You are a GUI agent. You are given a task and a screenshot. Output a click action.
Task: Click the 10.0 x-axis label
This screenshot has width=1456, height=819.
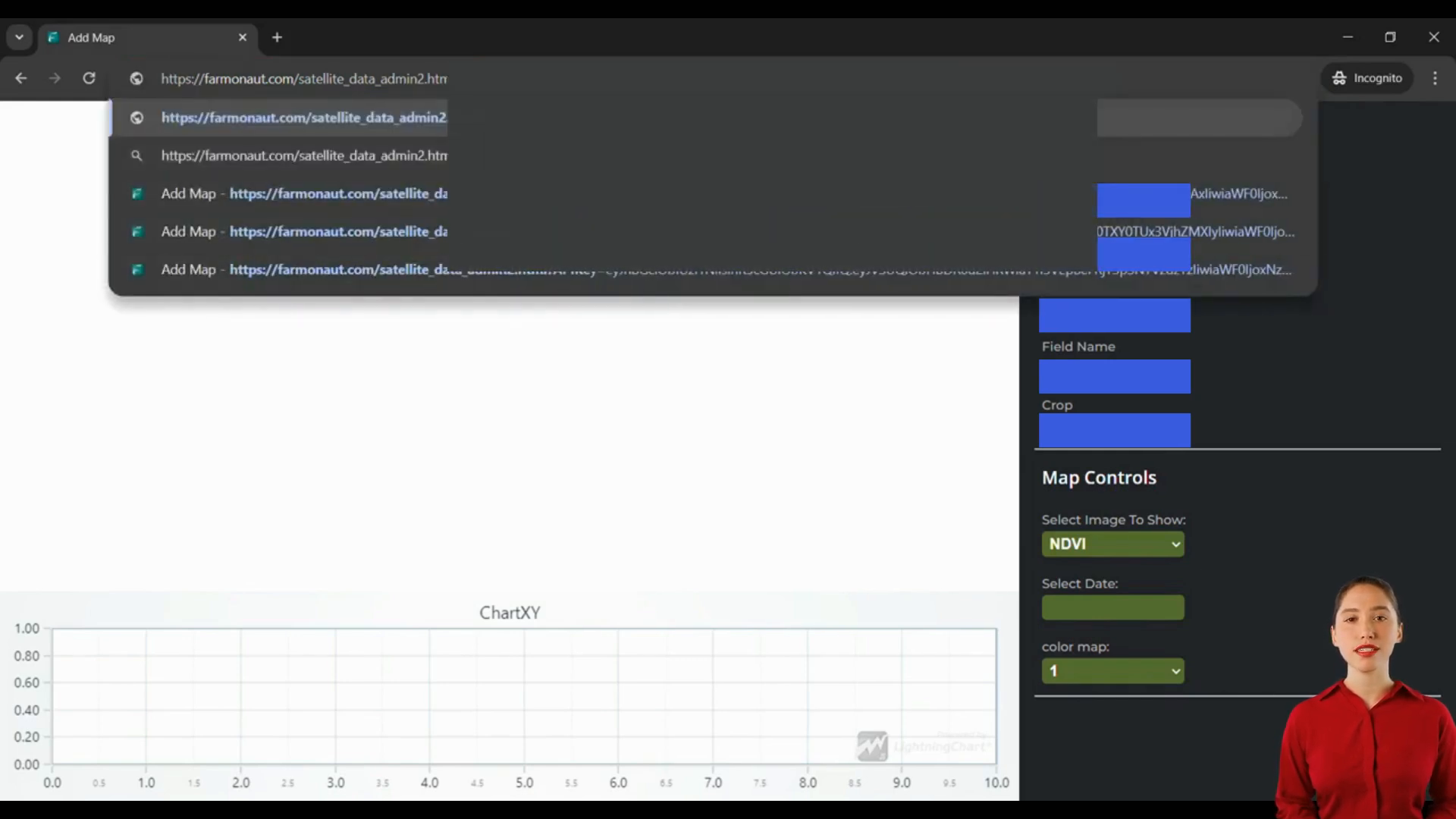(x=996, y=783)
